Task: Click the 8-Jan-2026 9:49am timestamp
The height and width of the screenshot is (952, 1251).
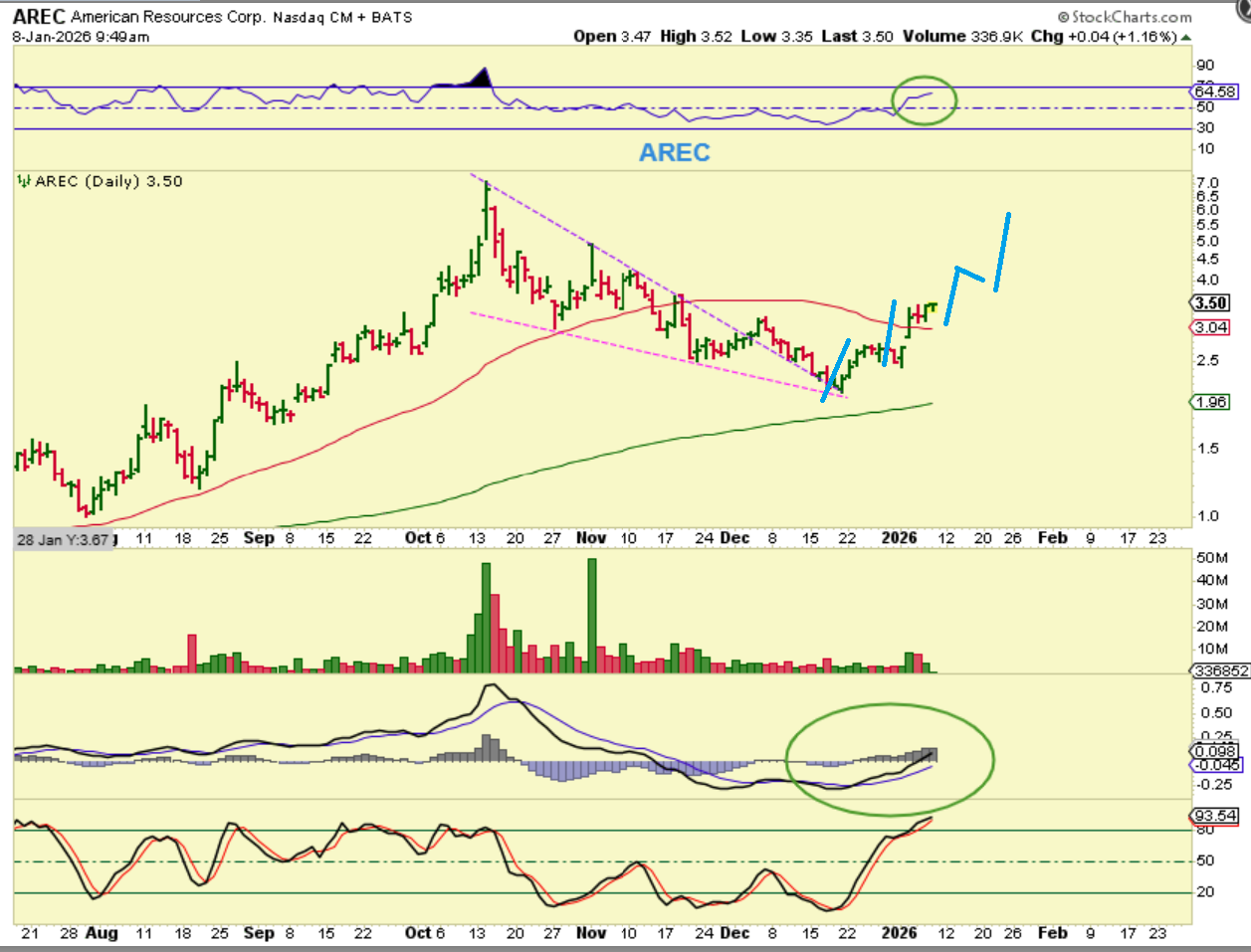Action: (81, 37)
